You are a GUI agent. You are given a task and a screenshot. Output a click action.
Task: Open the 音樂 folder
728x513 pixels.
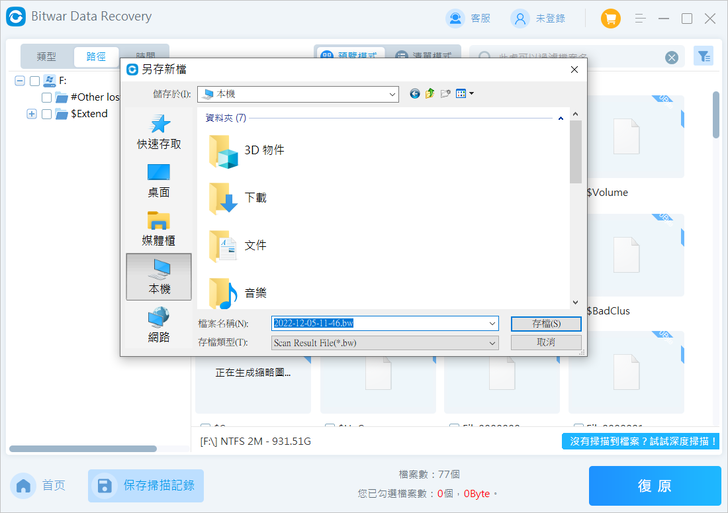[238, 293]
